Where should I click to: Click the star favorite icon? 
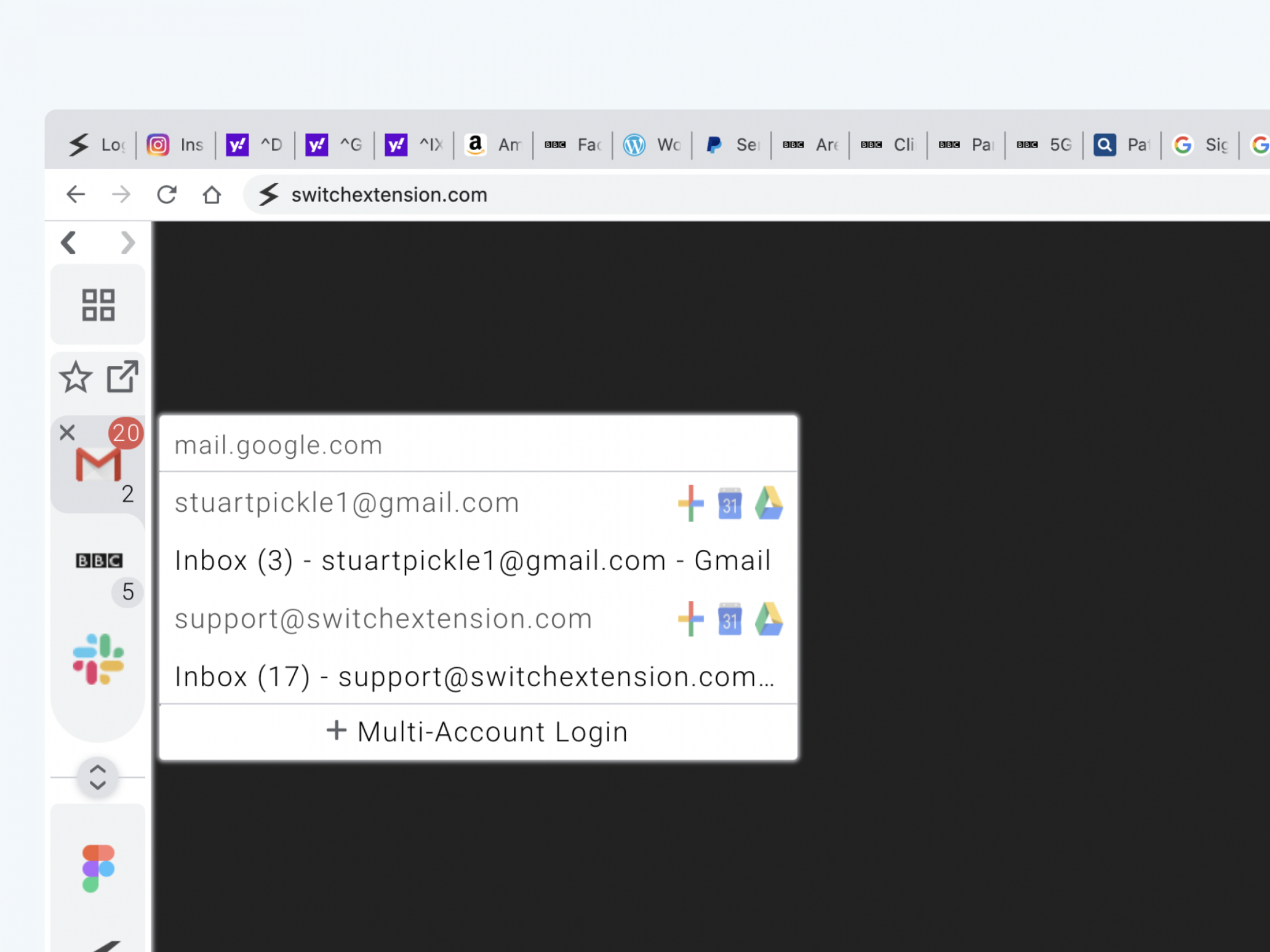76,377
